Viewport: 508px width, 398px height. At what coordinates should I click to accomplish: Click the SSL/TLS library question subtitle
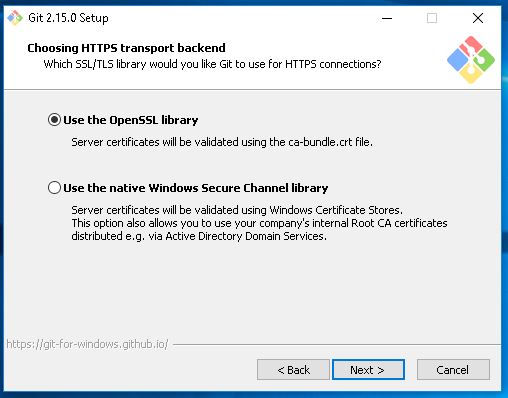coord(212,64)
